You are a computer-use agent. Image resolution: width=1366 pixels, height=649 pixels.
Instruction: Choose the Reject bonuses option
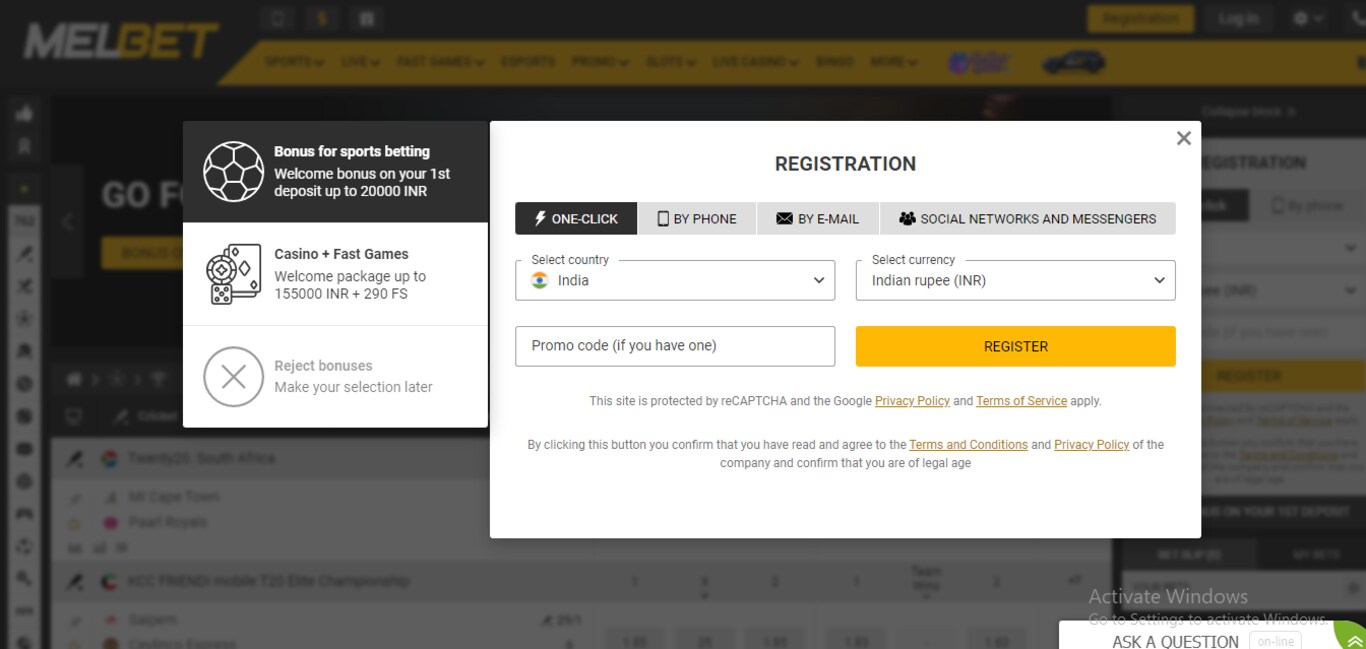tap(335, 377)
